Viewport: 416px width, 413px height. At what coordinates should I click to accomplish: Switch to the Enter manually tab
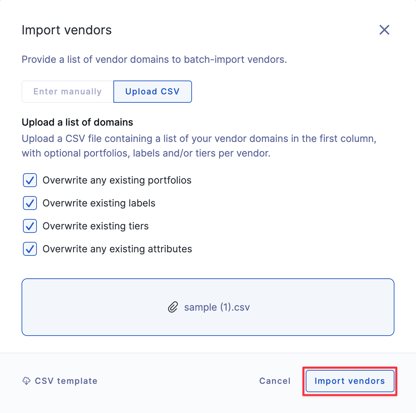pos(67,91)
